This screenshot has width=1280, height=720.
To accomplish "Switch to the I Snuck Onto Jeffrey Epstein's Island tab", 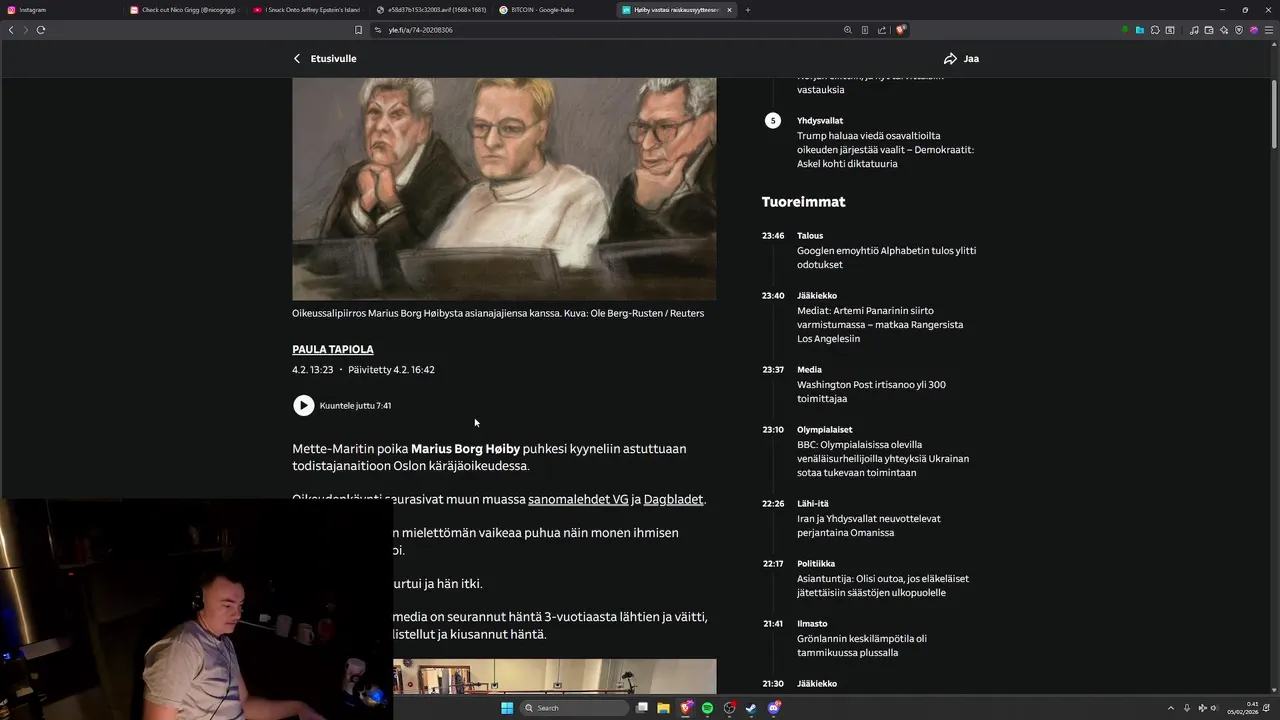I will click(307, 10).
